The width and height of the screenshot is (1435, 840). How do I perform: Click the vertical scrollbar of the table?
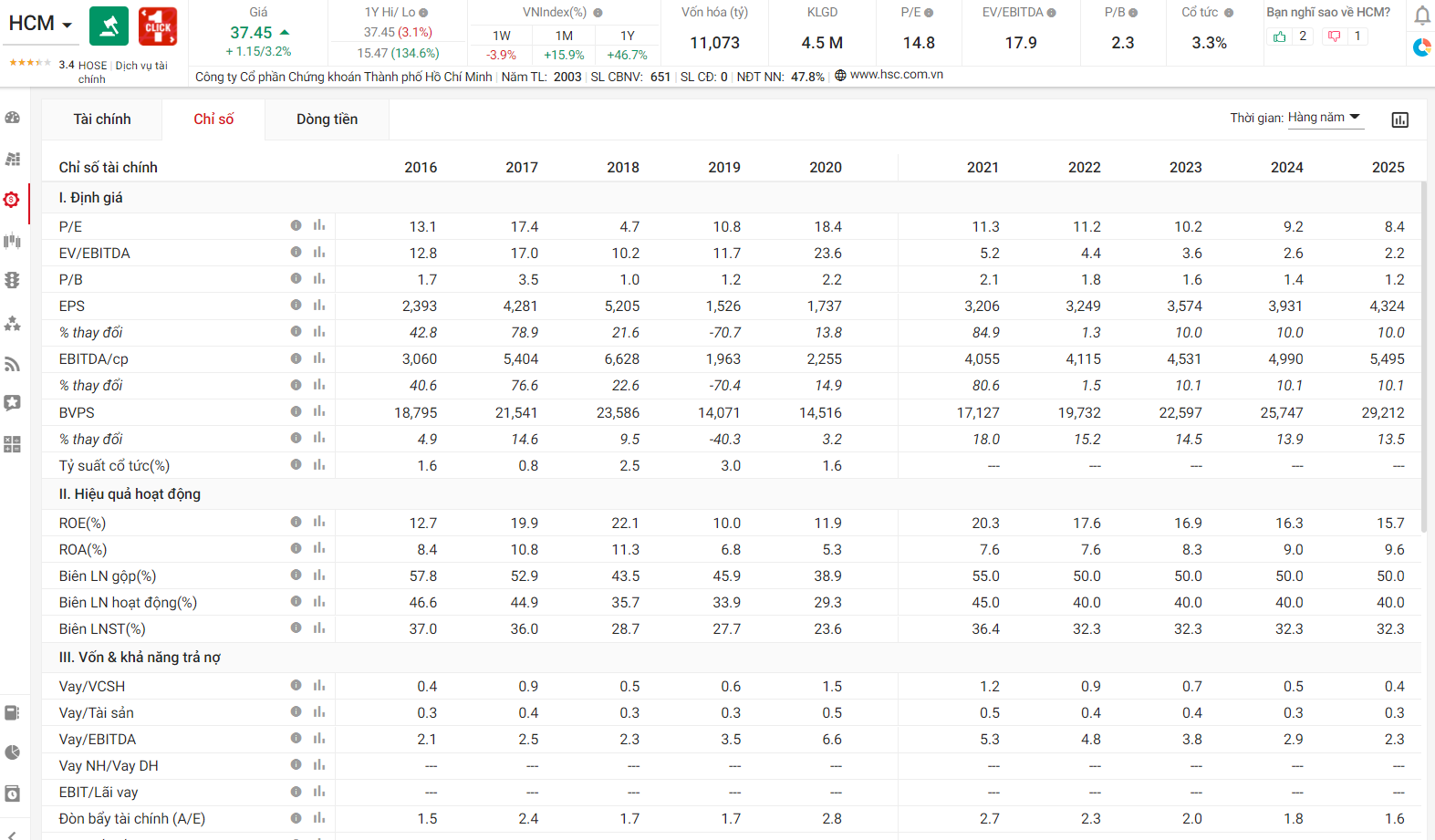click(1423, 347)
